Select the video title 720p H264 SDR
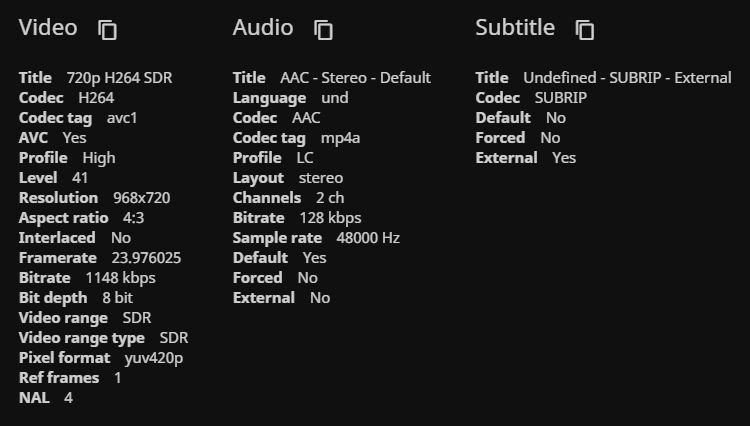750x426 pixels. (x=120, y=78)
